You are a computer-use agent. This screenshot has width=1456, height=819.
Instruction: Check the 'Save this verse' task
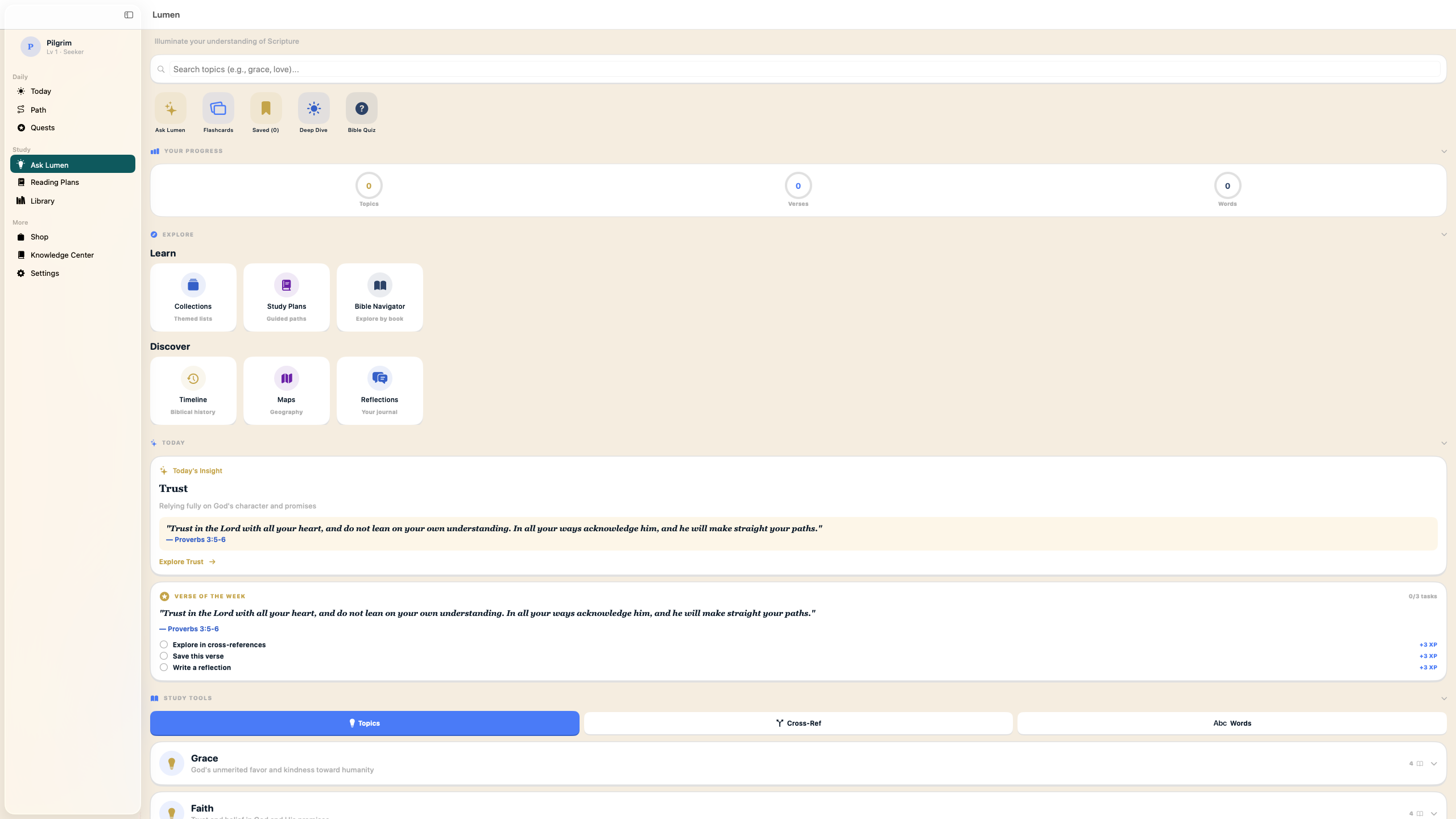[x=164, y=656]
